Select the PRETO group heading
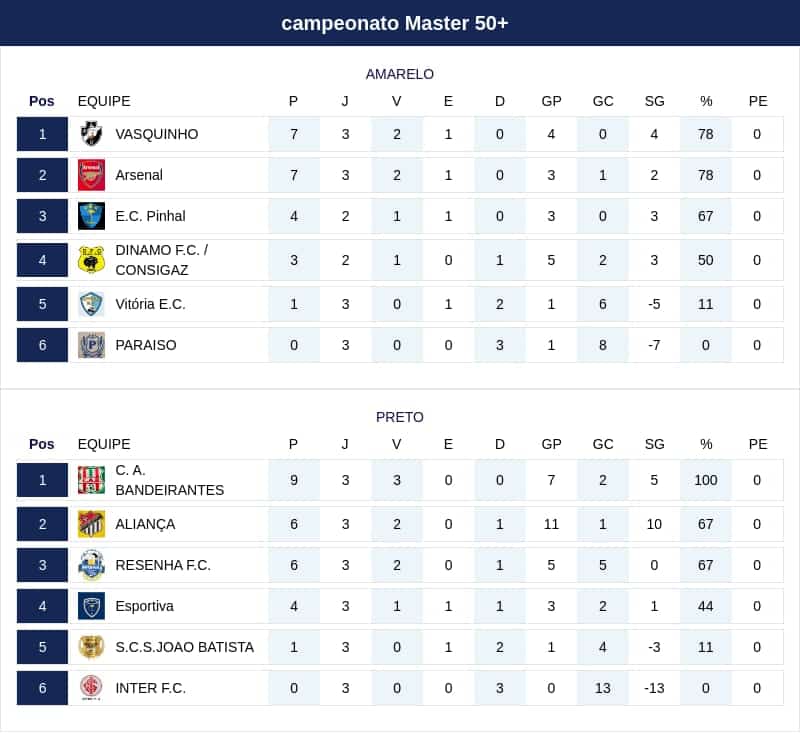Image resolution: width=800 pixels, height=756 pixels. [400, 417]
